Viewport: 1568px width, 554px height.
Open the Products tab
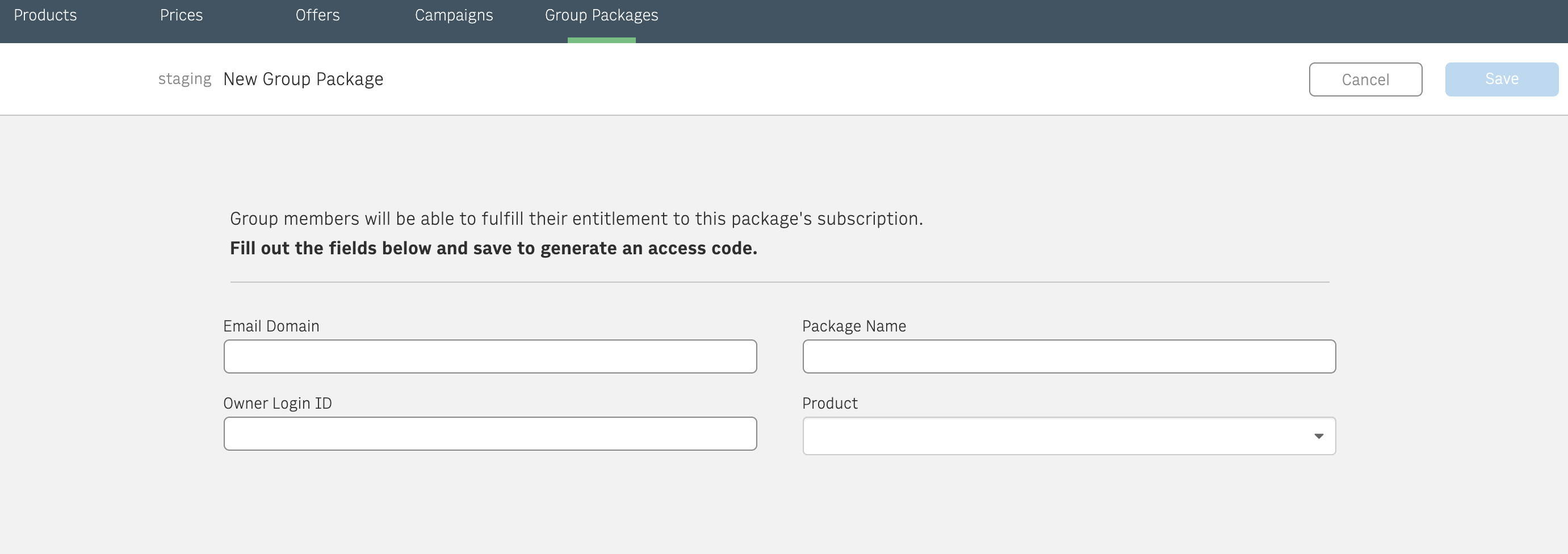pyautogui.click(x=45, y=15)
